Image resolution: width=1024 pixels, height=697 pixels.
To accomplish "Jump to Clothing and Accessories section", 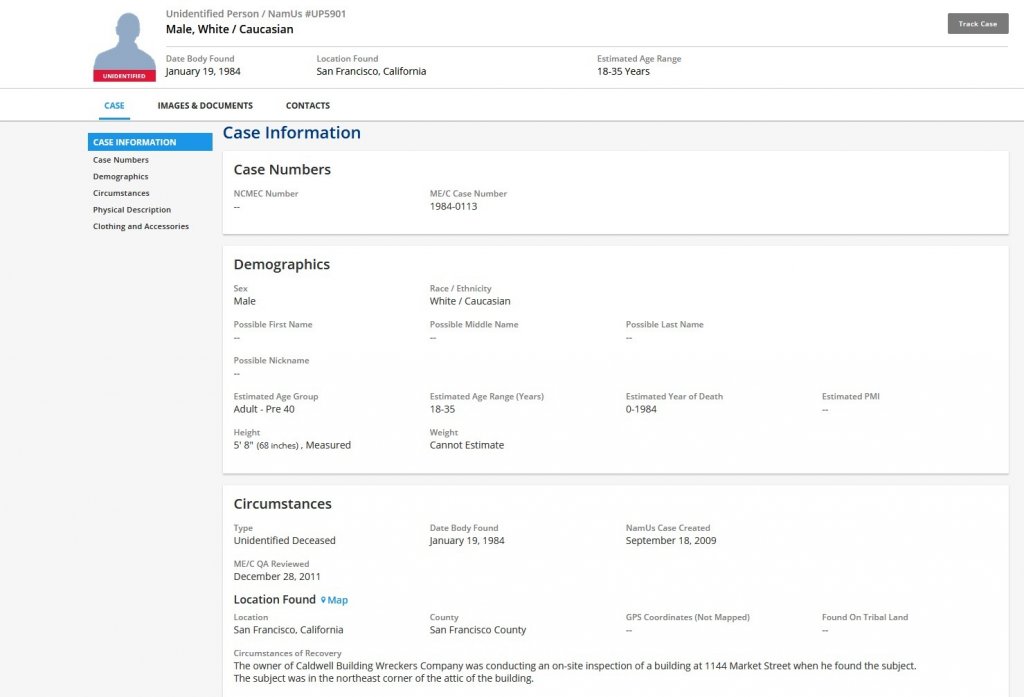I will click(x=141, y=227).
